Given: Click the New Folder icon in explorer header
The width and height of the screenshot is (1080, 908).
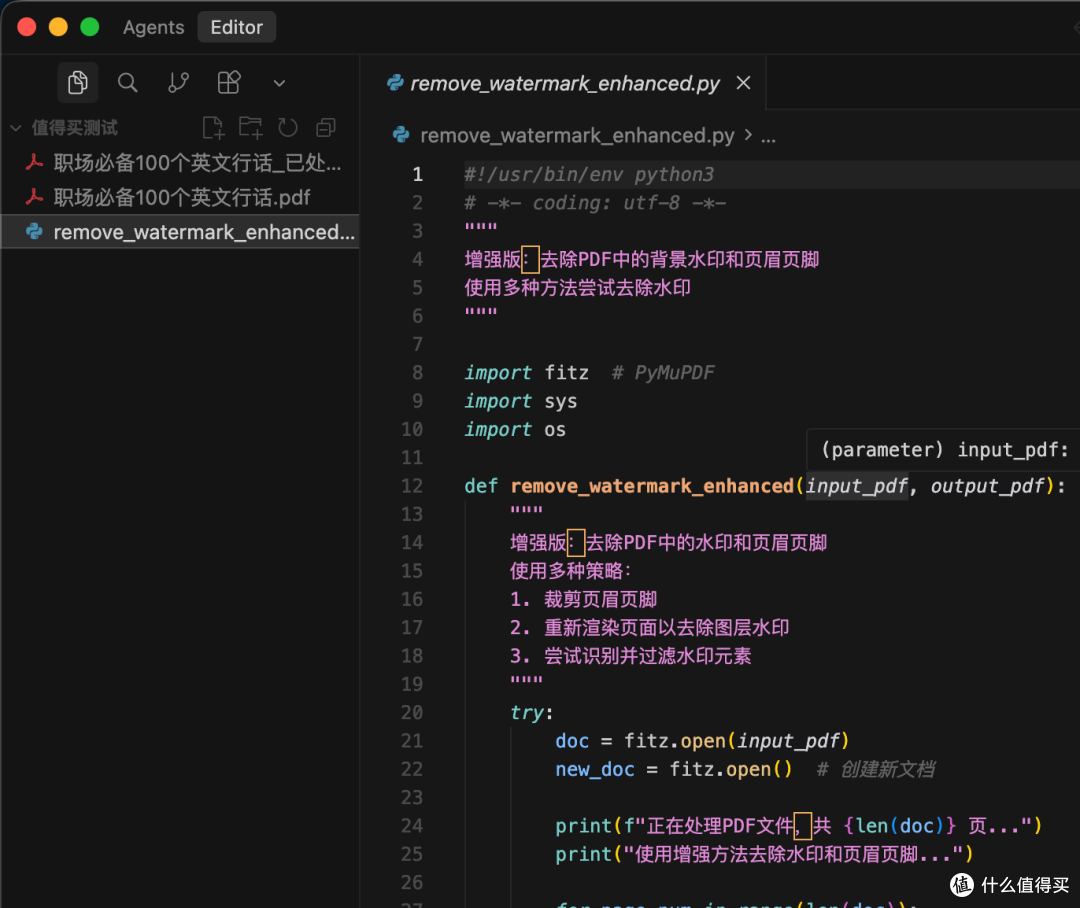Looking at the screenshot, I should (x=251, y=127).
